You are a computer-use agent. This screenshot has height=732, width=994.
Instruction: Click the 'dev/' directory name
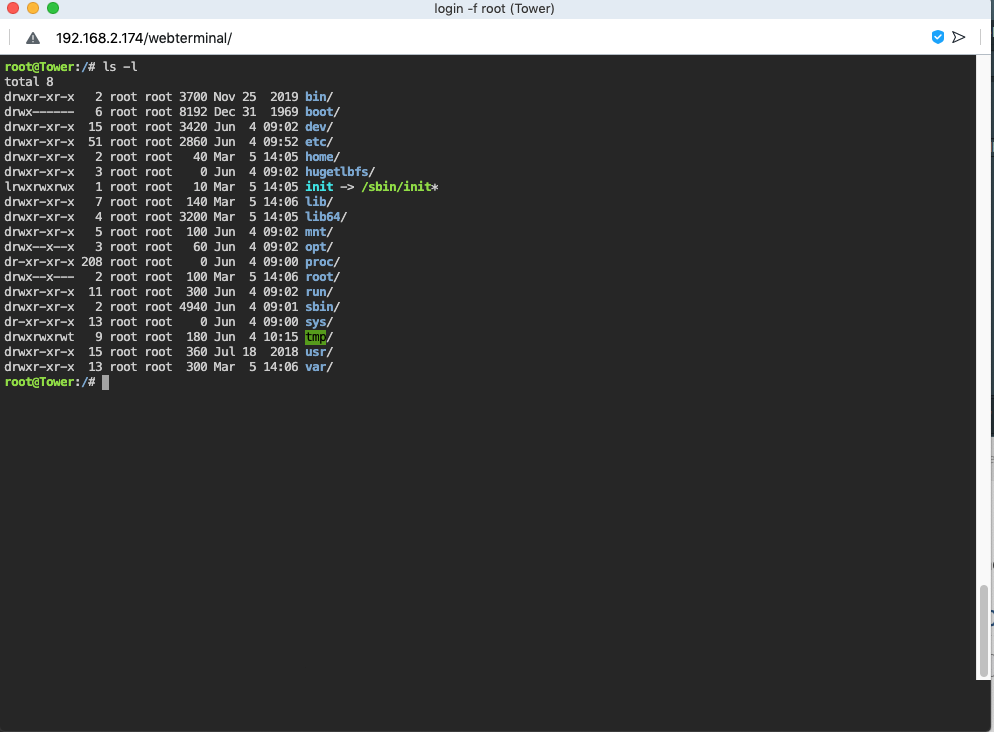coord(319,127)
